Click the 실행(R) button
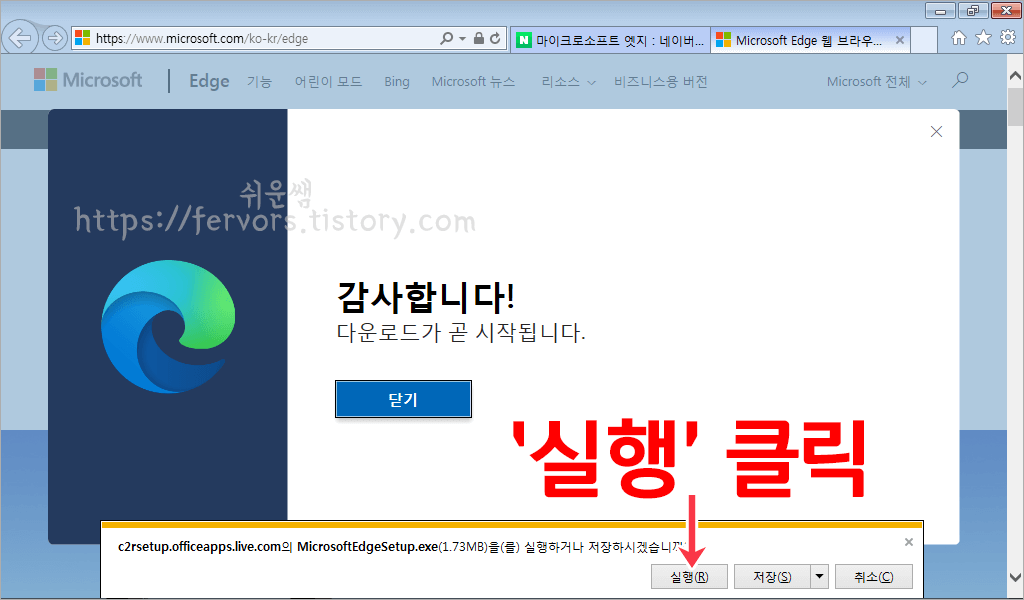Image resolution: width=1024 pixels, height=600 pixels. coord(689,576)
